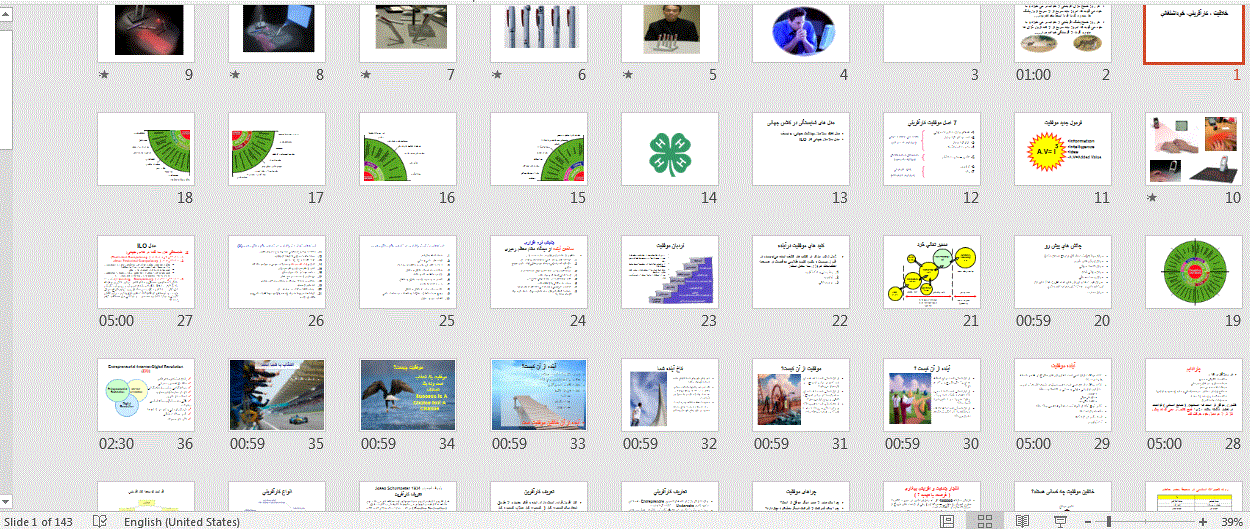This screenshot has width=1250, height=529.
Task: Open zoom dialog via 39% label
Action: [1231, 522]
